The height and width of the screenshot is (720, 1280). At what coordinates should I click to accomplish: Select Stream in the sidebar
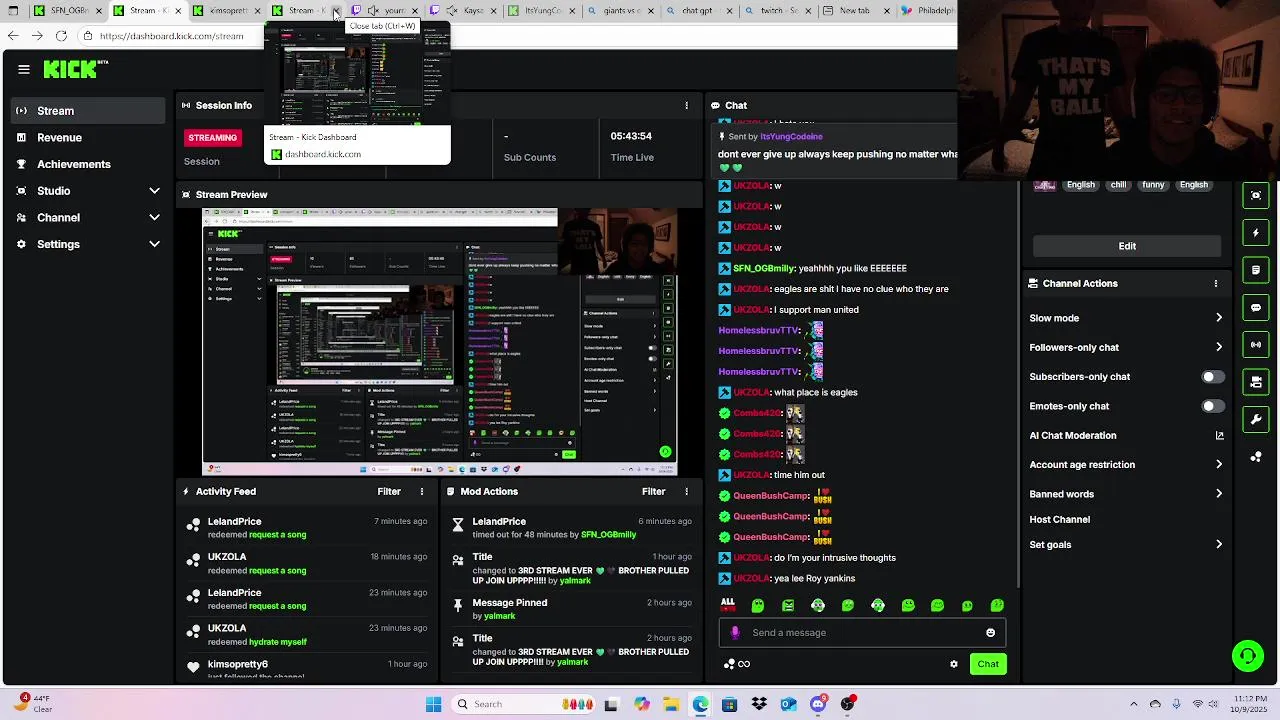pyautogui.click(x=88, y=111)
